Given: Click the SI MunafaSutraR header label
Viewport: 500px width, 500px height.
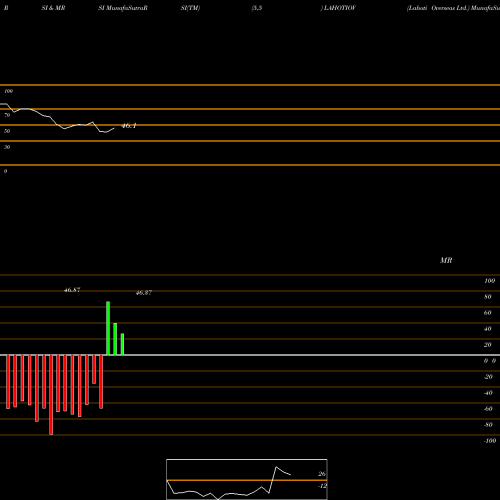Looking at the screenshot, I should tap(123, 8).
